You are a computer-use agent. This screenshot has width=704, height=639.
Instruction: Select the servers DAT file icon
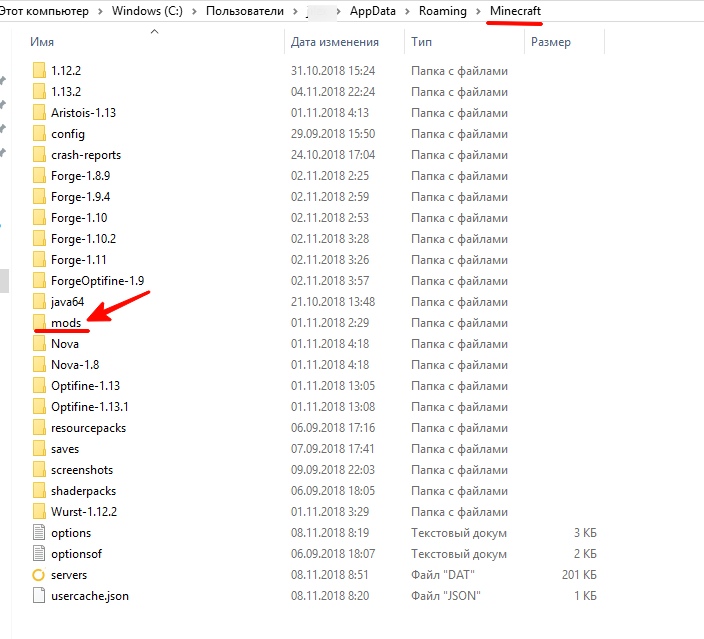click(39, 575)
